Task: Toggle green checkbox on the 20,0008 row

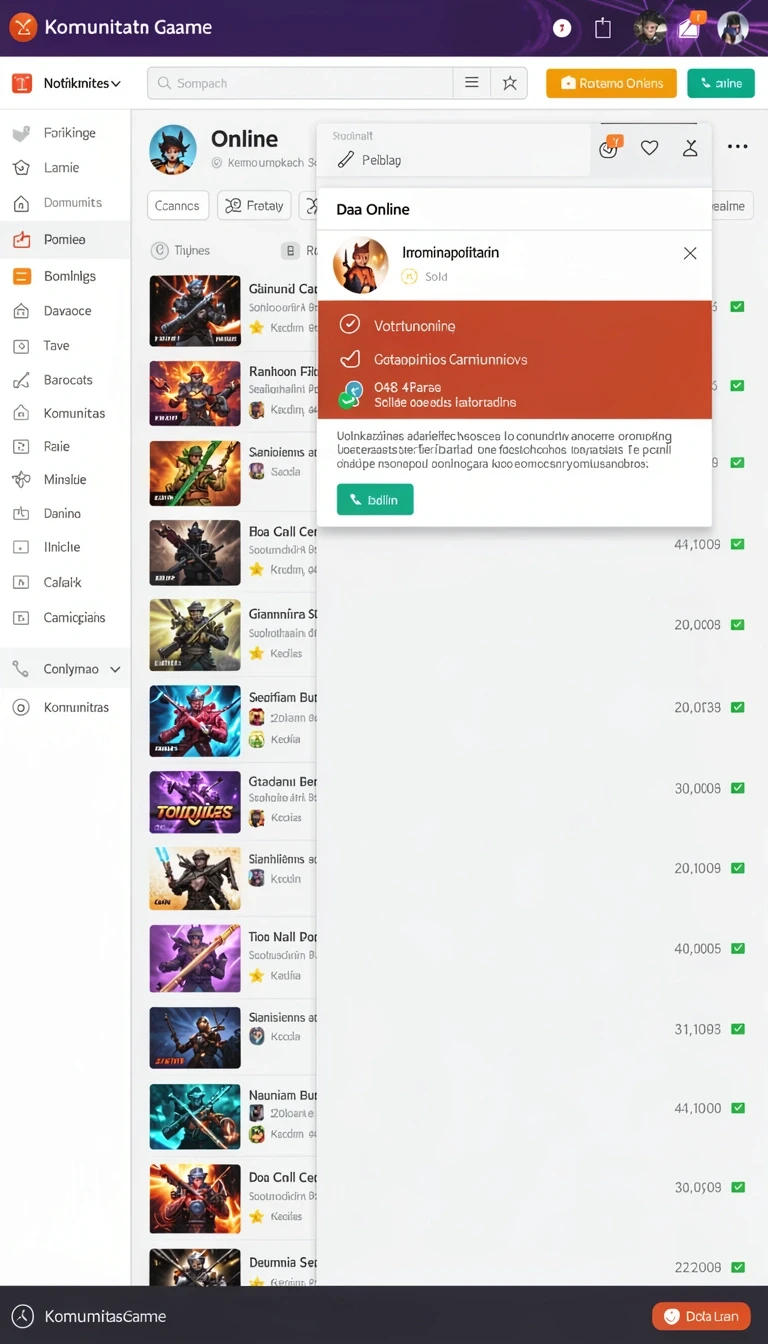Action: 738,625
